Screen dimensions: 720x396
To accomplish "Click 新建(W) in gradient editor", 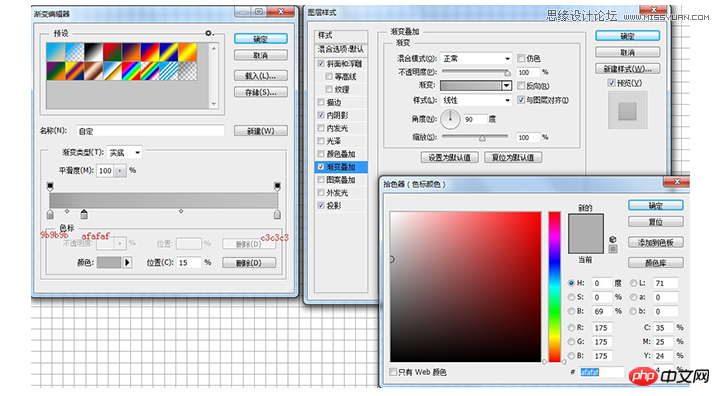I will click(x=261, y=131).
